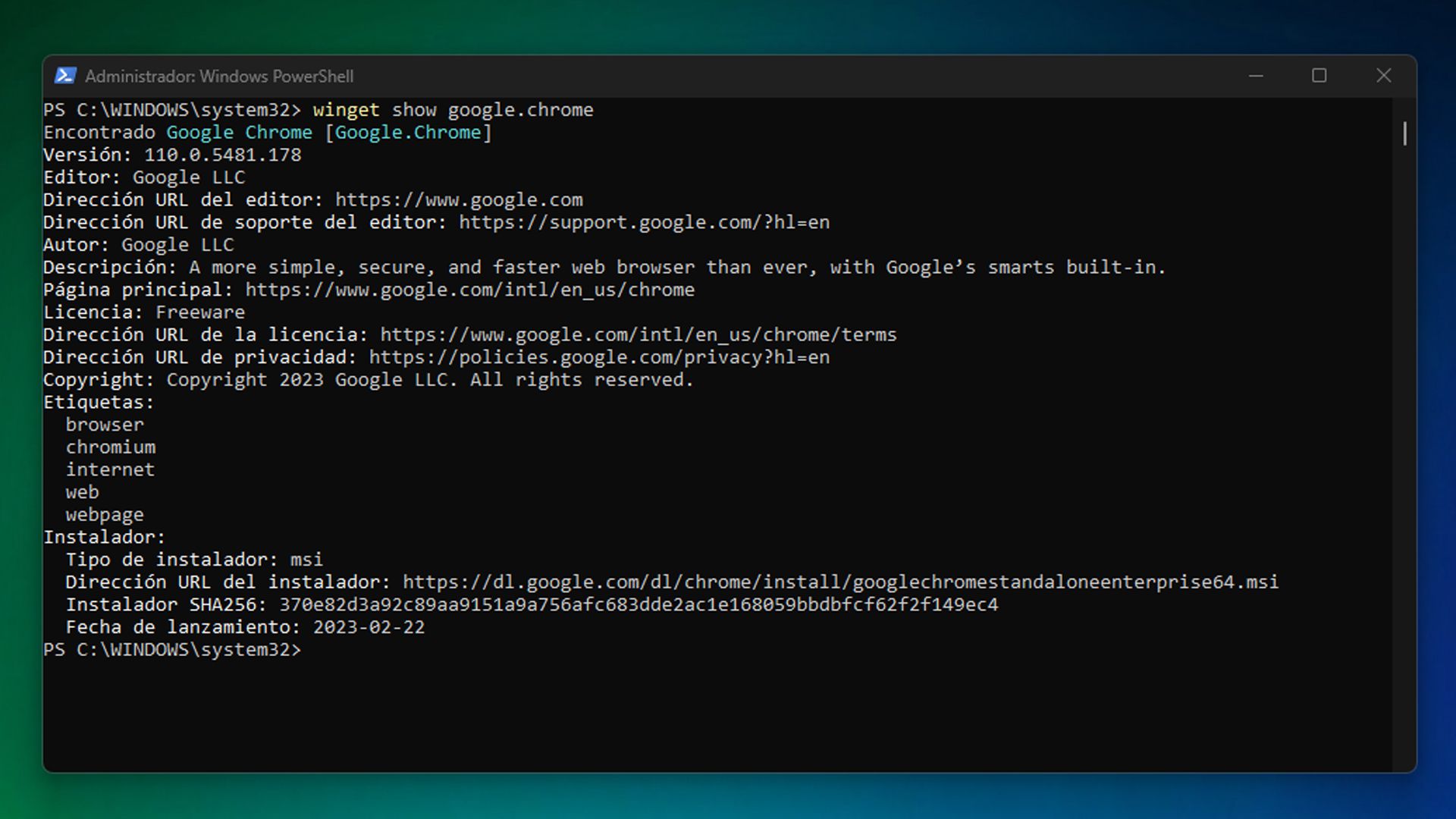Click the Chrome homepage URL after 'Página principal'
Screen dimensions: 1456x819
coord(469,290)
